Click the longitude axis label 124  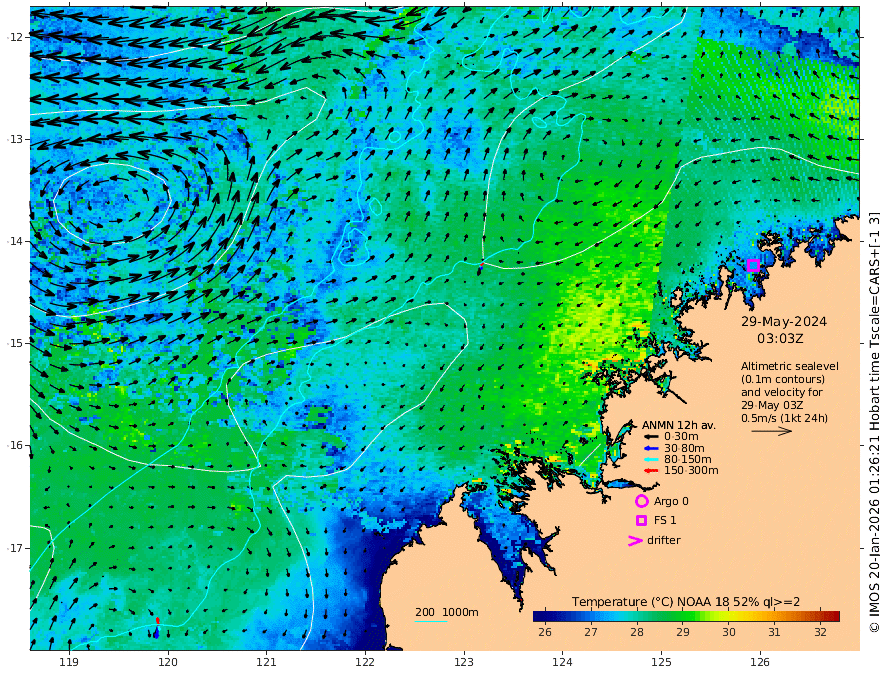click(562, 662)
